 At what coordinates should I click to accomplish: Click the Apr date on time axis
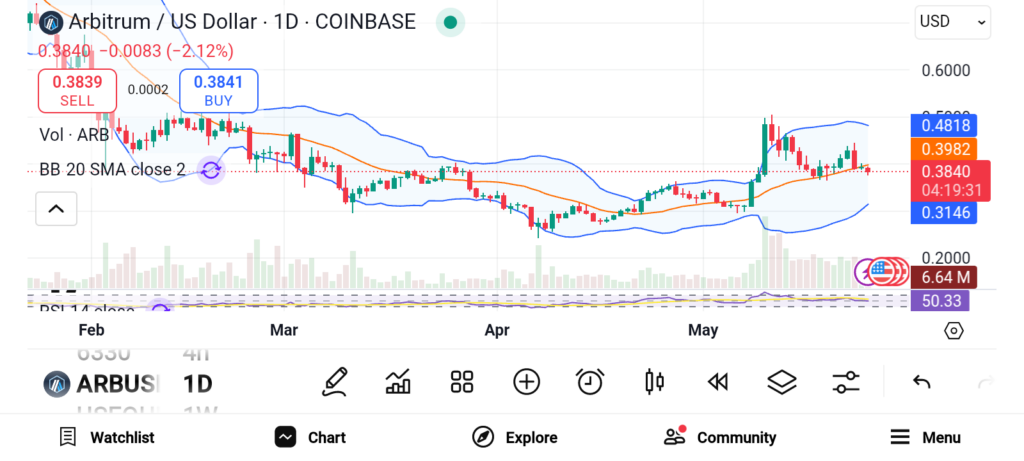click(497, 330)
